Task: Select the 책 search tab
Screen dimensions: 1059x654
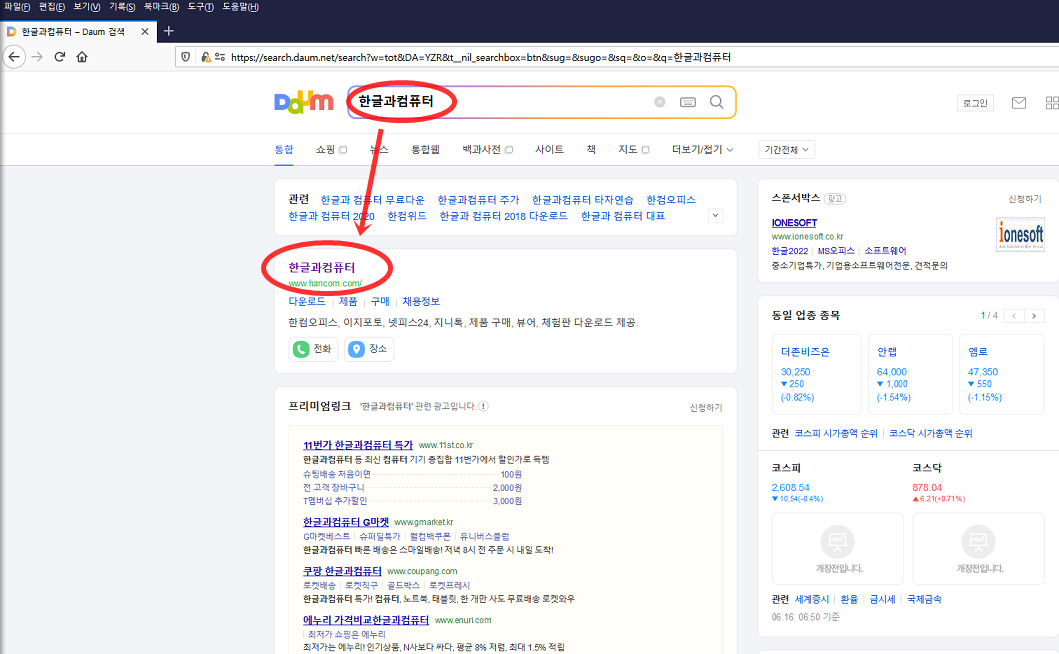Action: pyautogui.click(x=591, y=150)
